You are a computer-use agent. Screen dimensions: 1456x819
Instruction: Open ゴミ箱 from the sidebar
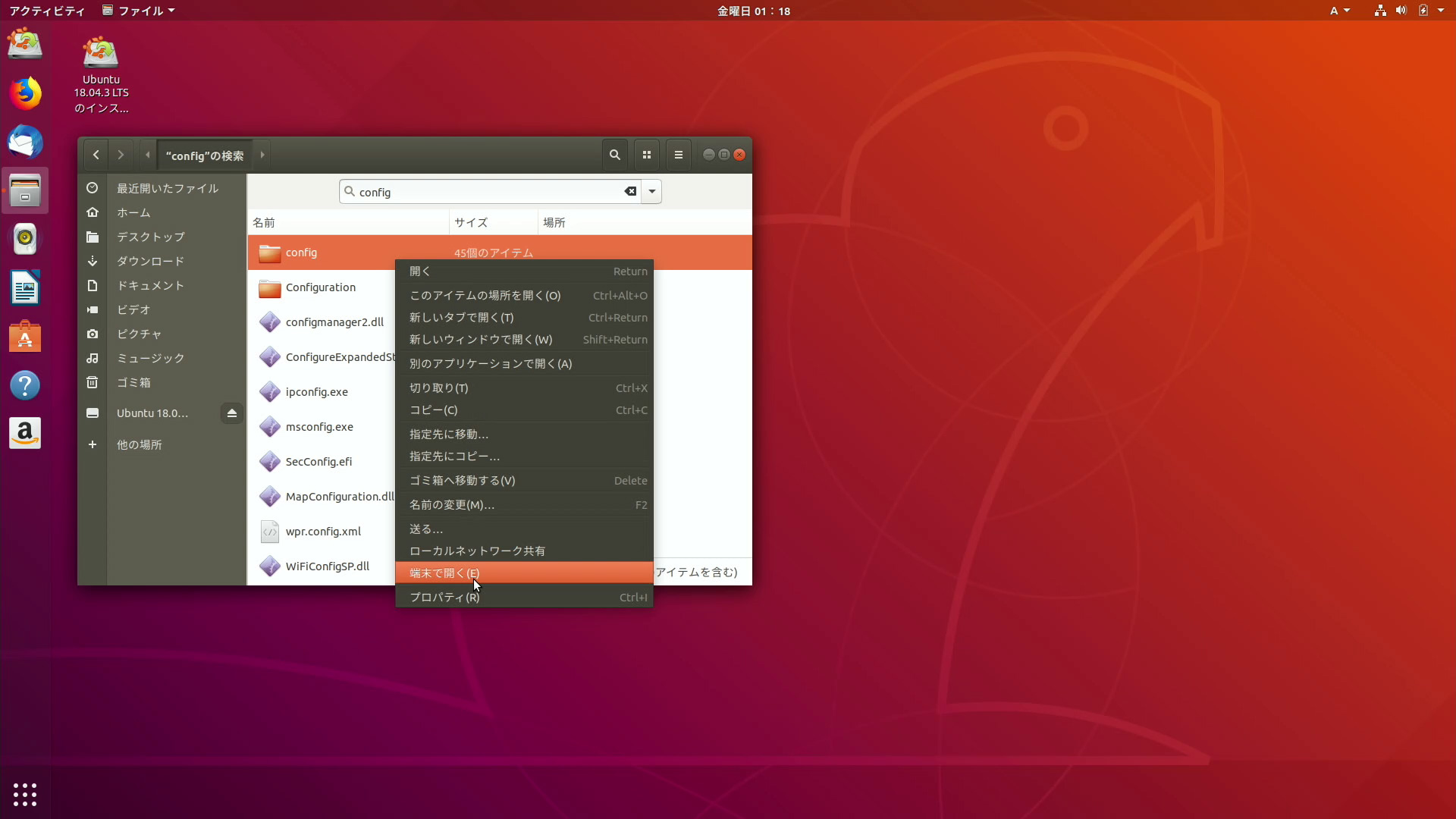pyautogui.click(x=135, y=383)
